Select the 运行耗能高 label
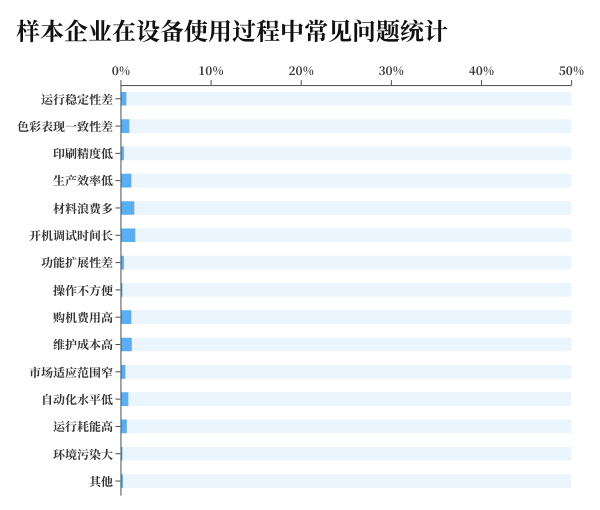Image resolution: width=600 pixels, height=510 pixels. pyautogui.click(x=83, y=426)
